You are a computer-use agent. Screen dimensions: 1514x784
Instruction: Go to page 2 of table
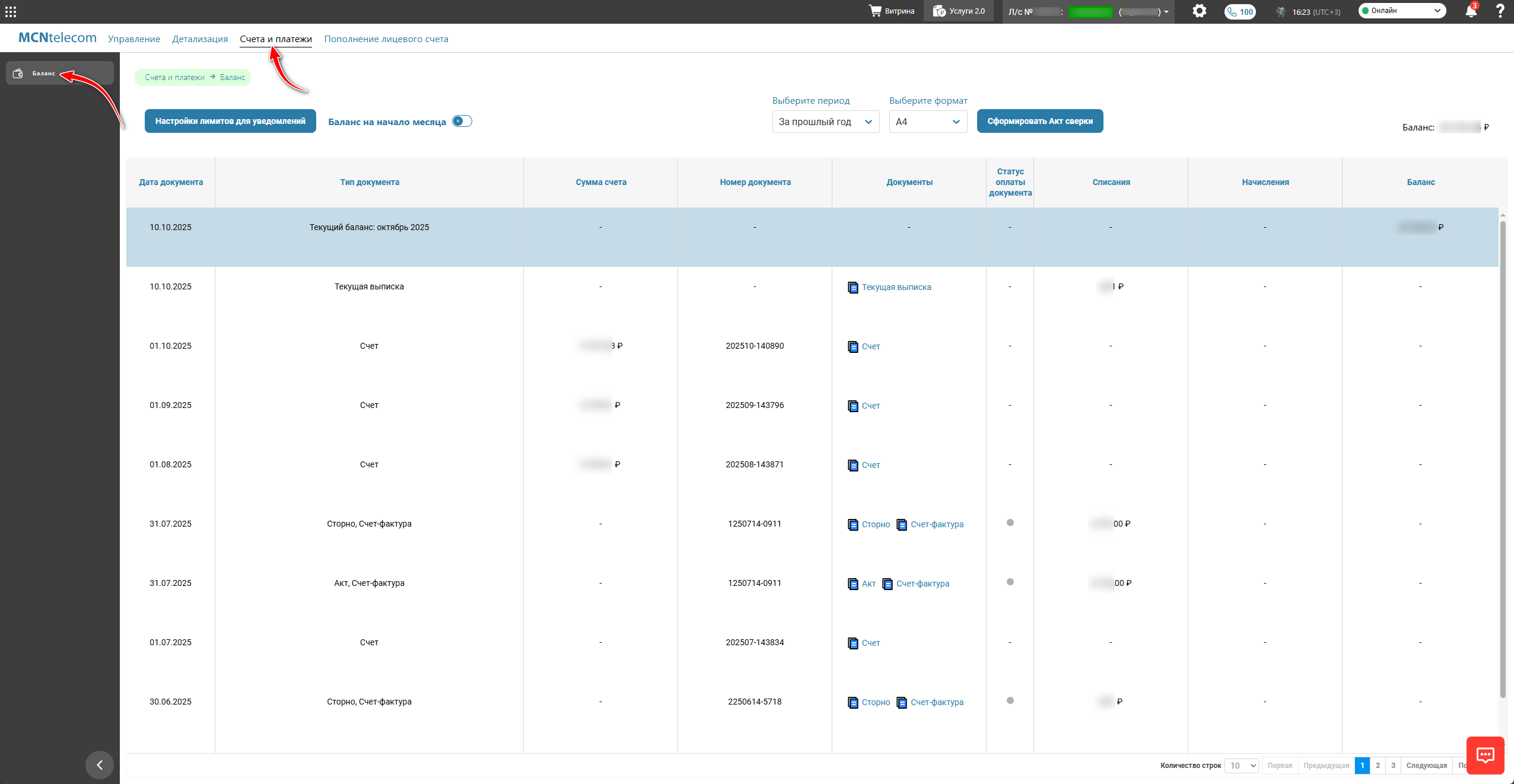(x=1378, y=766)
